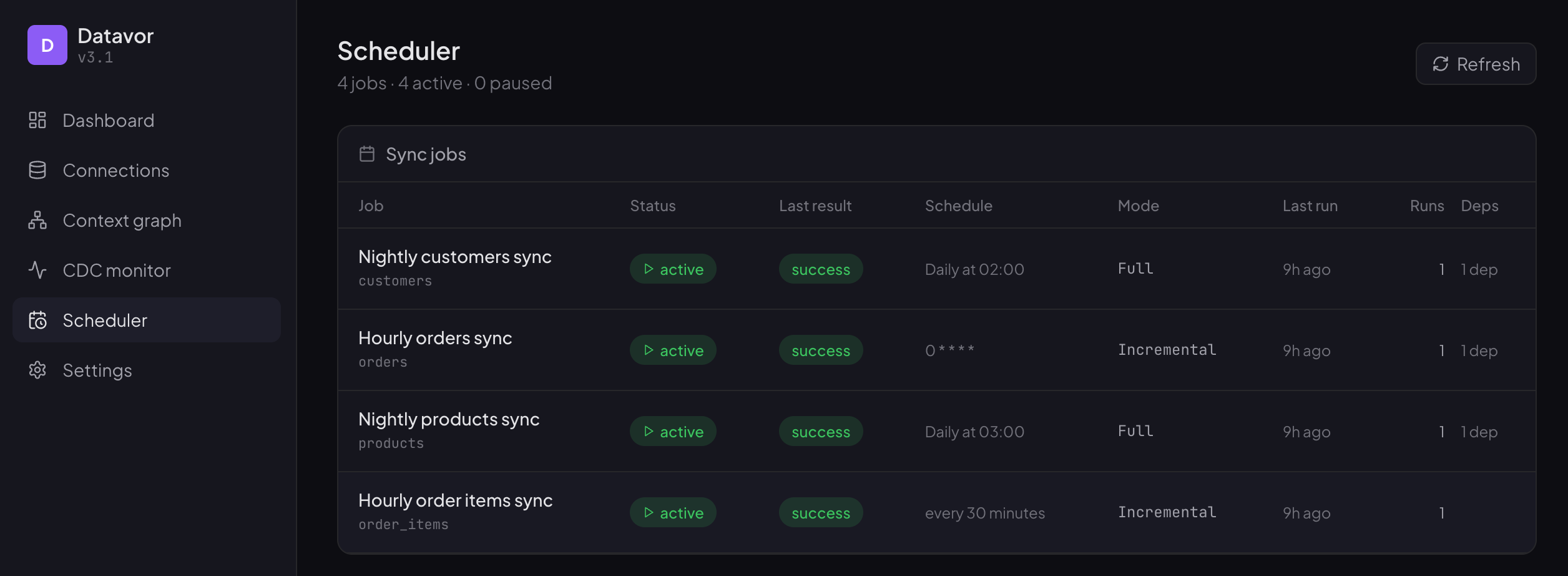Click the play icon in Nightly products status
The width and height of the screenshot is (1568, 576).
coord(649,431)
